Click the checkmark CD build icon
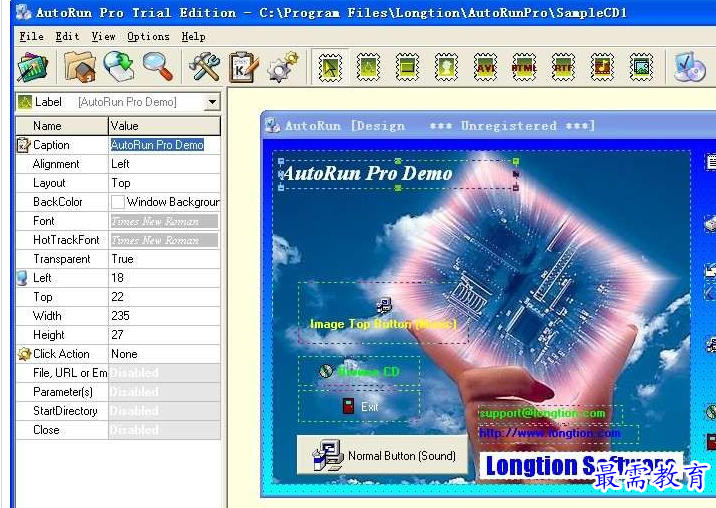The height and width of the screenshot is (508, 716). (x=690, y=67)
